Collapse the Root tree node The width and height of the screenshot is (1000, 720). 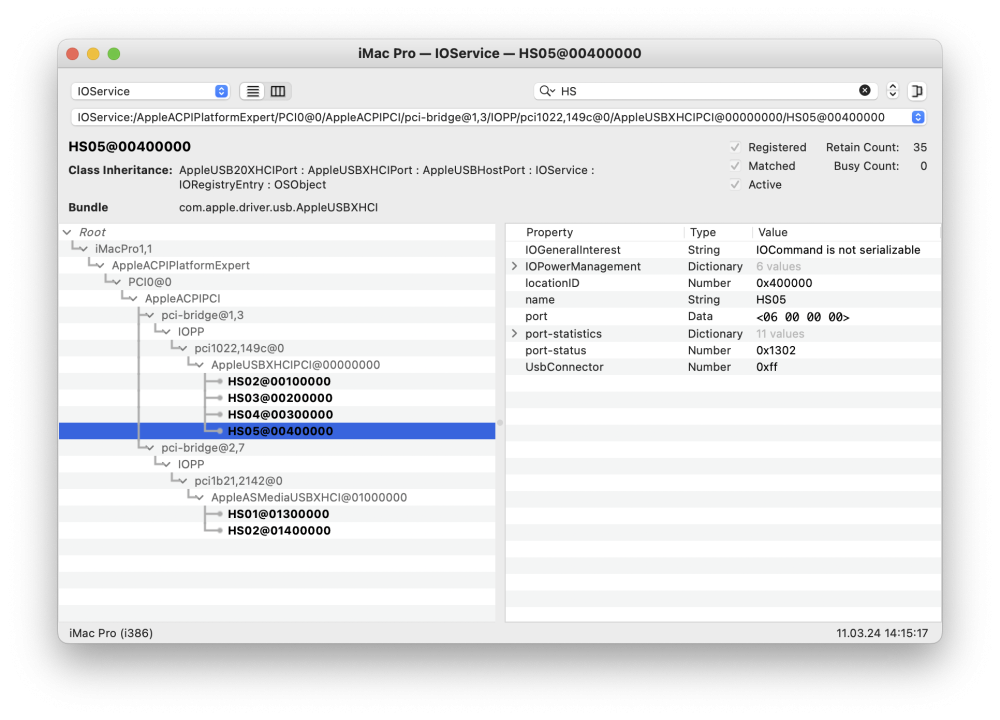pyautogui.click(x=68, y=232)
